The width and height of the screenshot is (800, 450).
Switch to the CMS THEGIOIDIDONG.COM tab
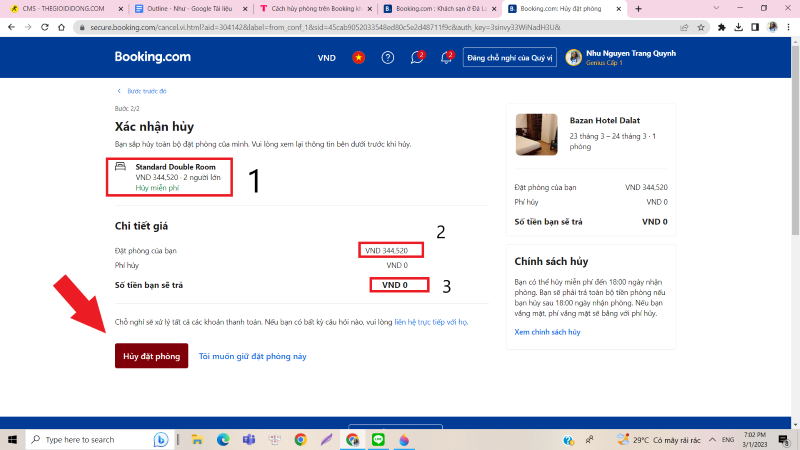pos(62,8)
